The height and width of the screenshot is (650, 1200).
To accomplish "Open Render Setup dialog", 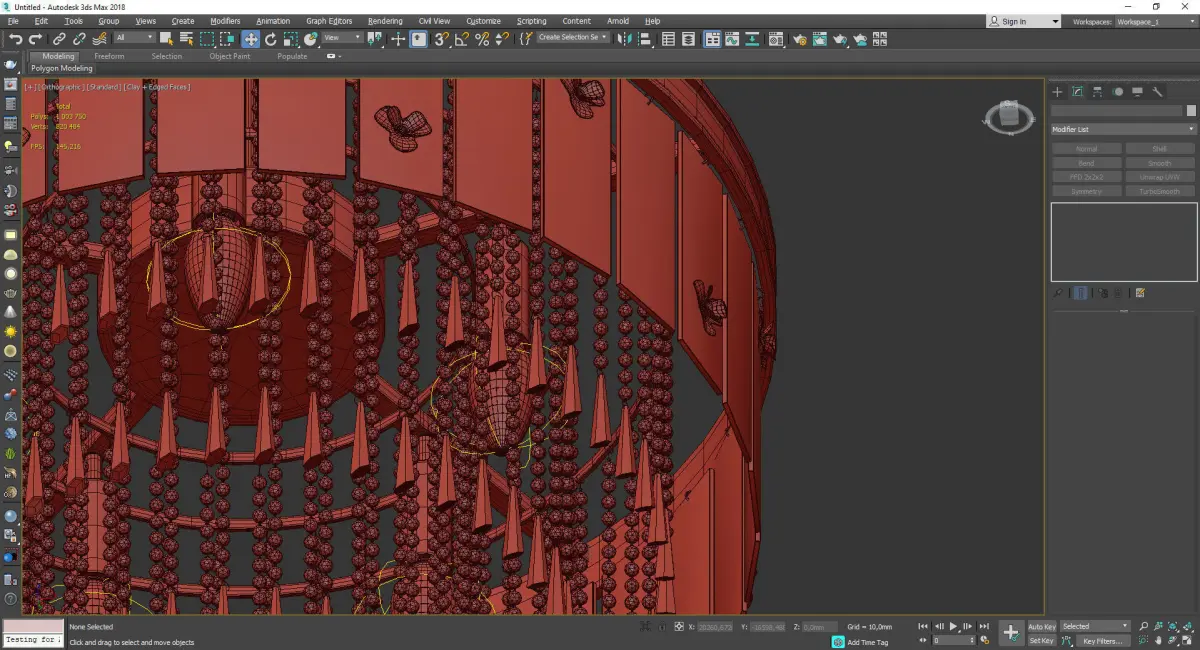I will coord(800,39).
